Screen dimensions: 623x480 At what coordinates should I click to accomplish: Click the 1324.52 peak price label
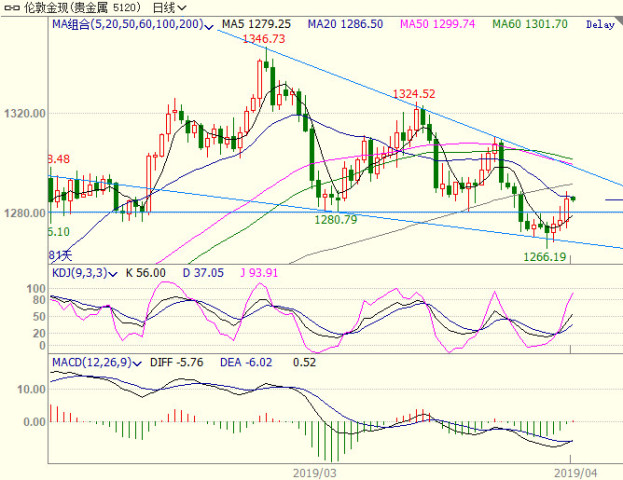click(x=414, y=94)
